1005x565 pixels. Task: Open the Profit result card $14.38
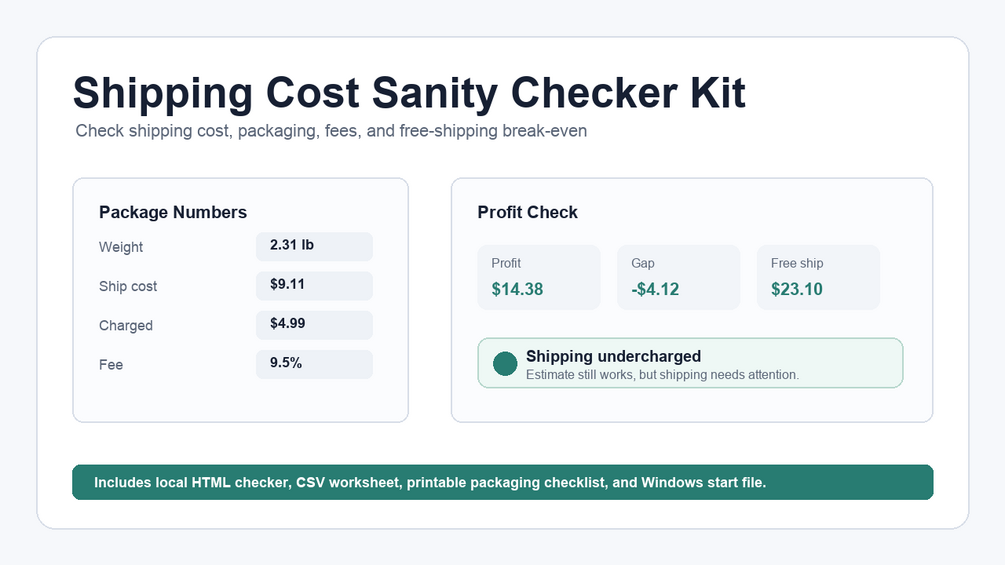pyautogui.click(x=539, y=277)
